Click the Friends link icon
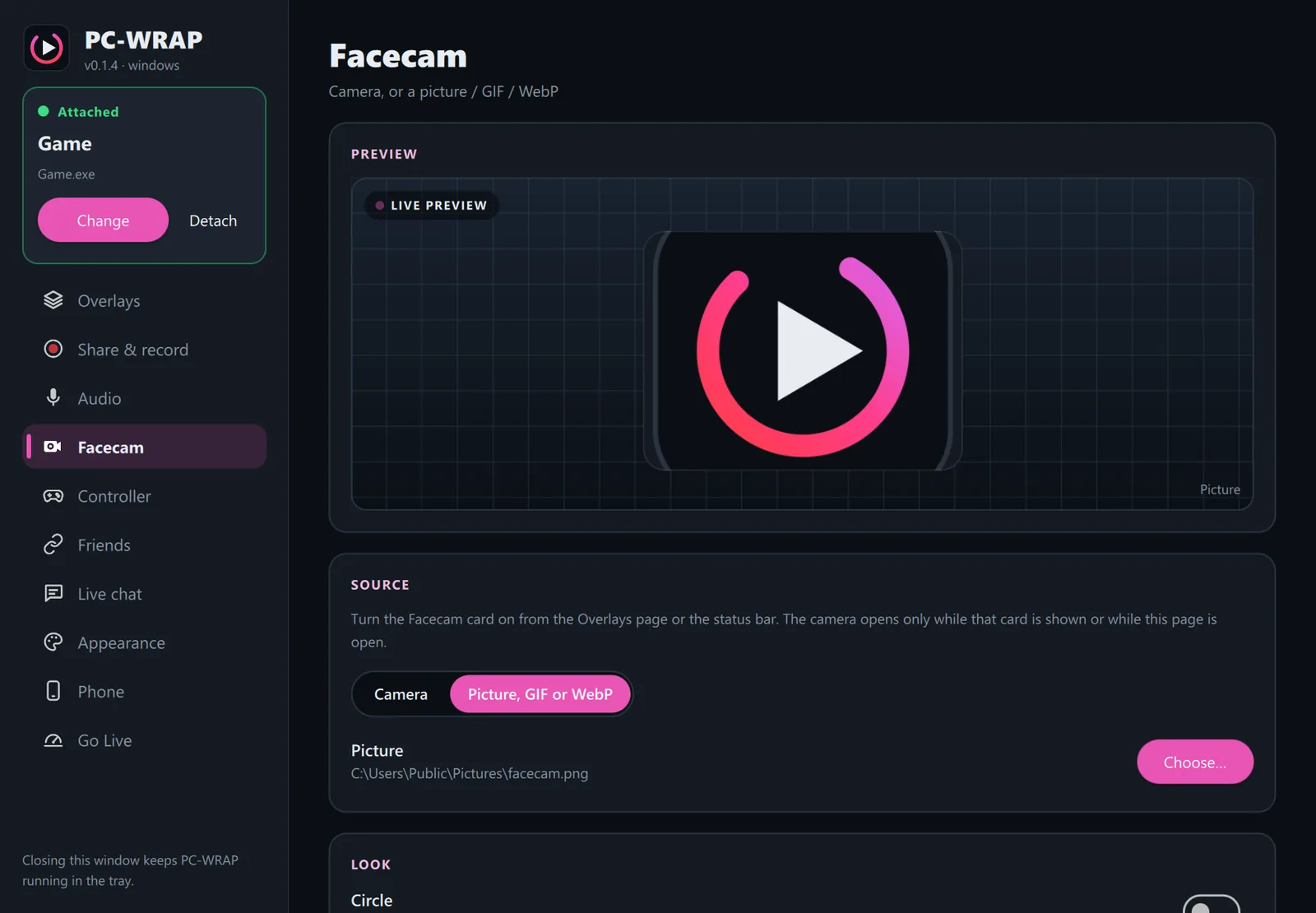This screenshot has height=913, width=1316. click(x=53, y=545)
